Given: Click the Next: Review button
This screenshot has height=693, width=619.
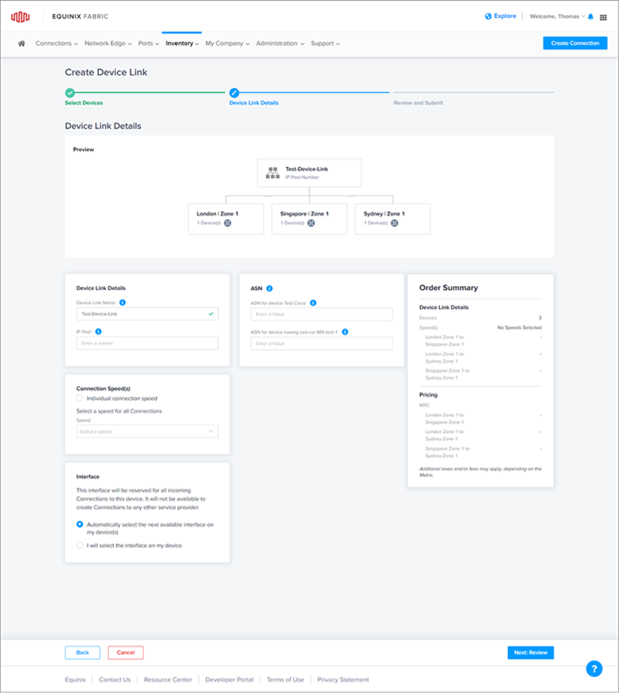Looking at the screenshot, I should pyautogui.click(x=530, y=652).
